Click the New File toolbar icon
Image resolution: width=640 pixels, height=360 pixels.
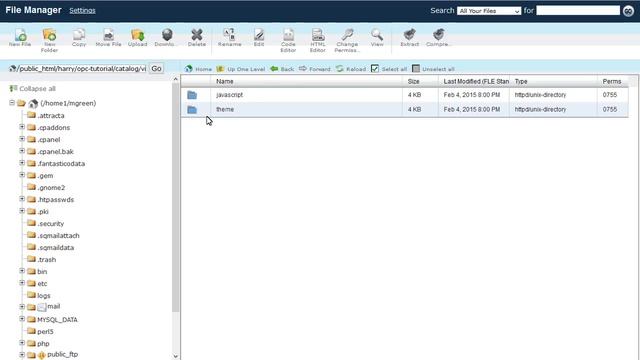[x=20, y=38]
